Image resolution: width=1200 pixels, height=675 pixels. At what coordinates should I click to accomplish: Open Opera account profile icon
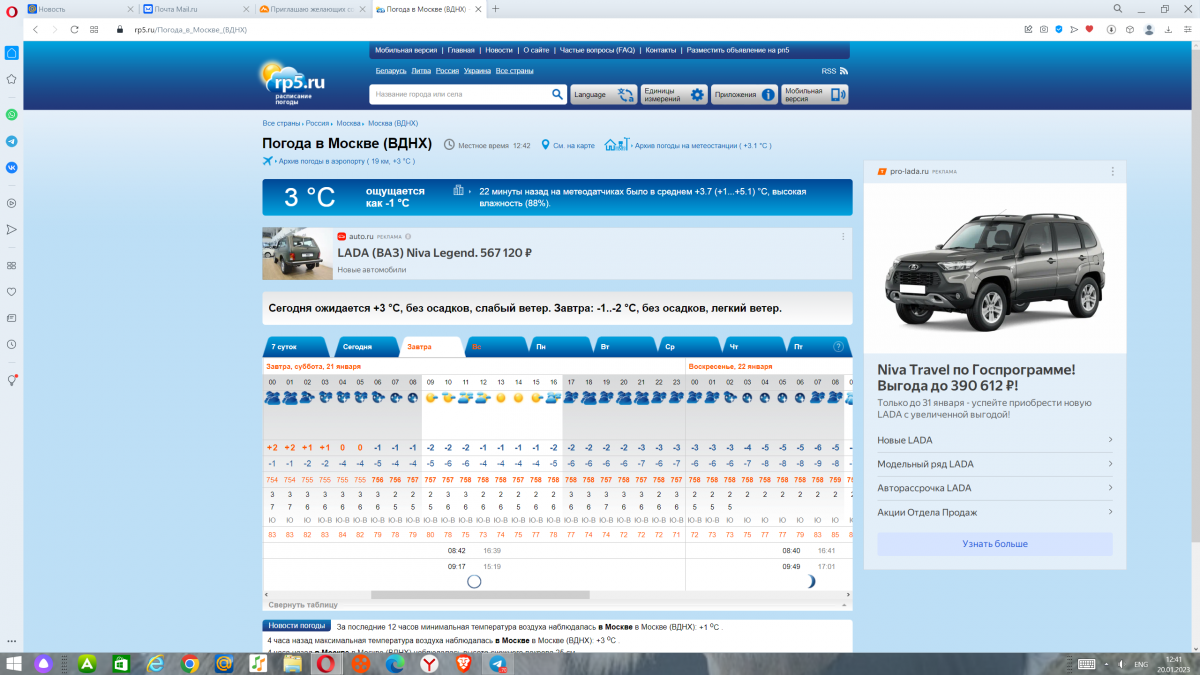pos(1149,29)
